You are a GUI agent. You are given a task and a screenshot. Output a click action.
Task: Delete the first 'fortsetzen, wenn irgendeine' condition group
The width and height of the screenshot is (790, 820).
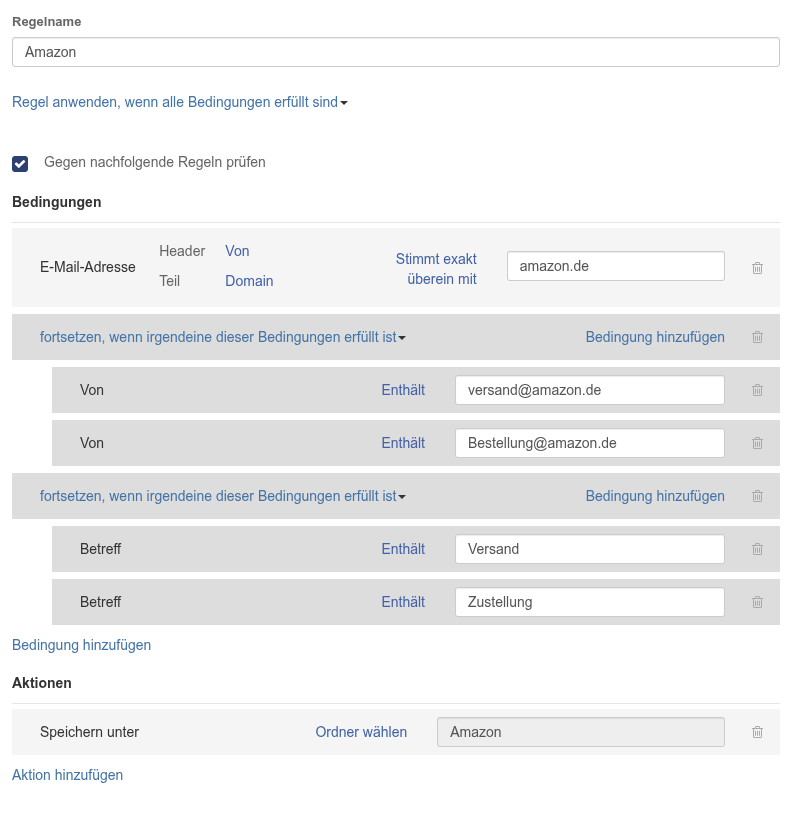click(757, 337)
